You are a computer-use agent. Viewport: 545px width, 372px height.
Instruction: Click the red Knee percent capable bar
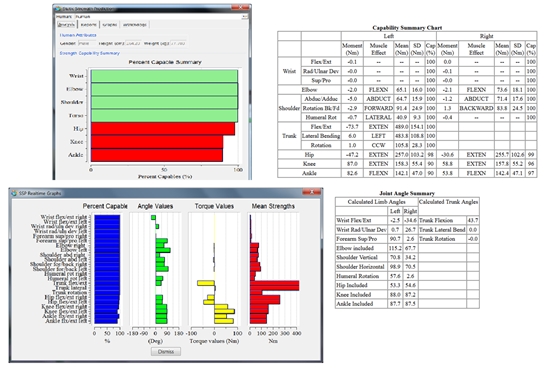[157, 142]
